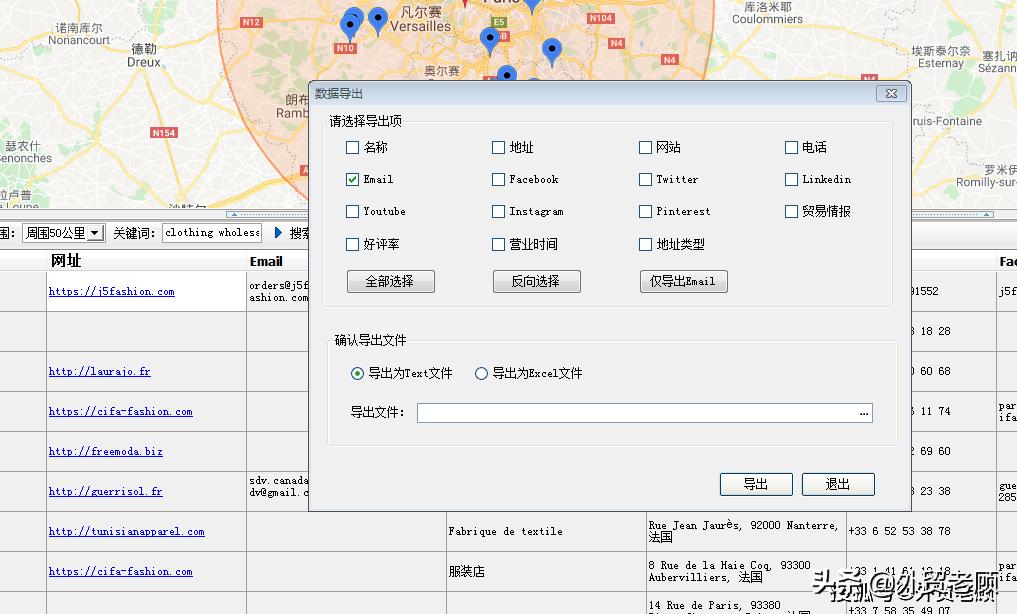1017x614 pixels.
Task: Click the "..." browse icon next to 导出文件
Action: click(x=864, y=412)
